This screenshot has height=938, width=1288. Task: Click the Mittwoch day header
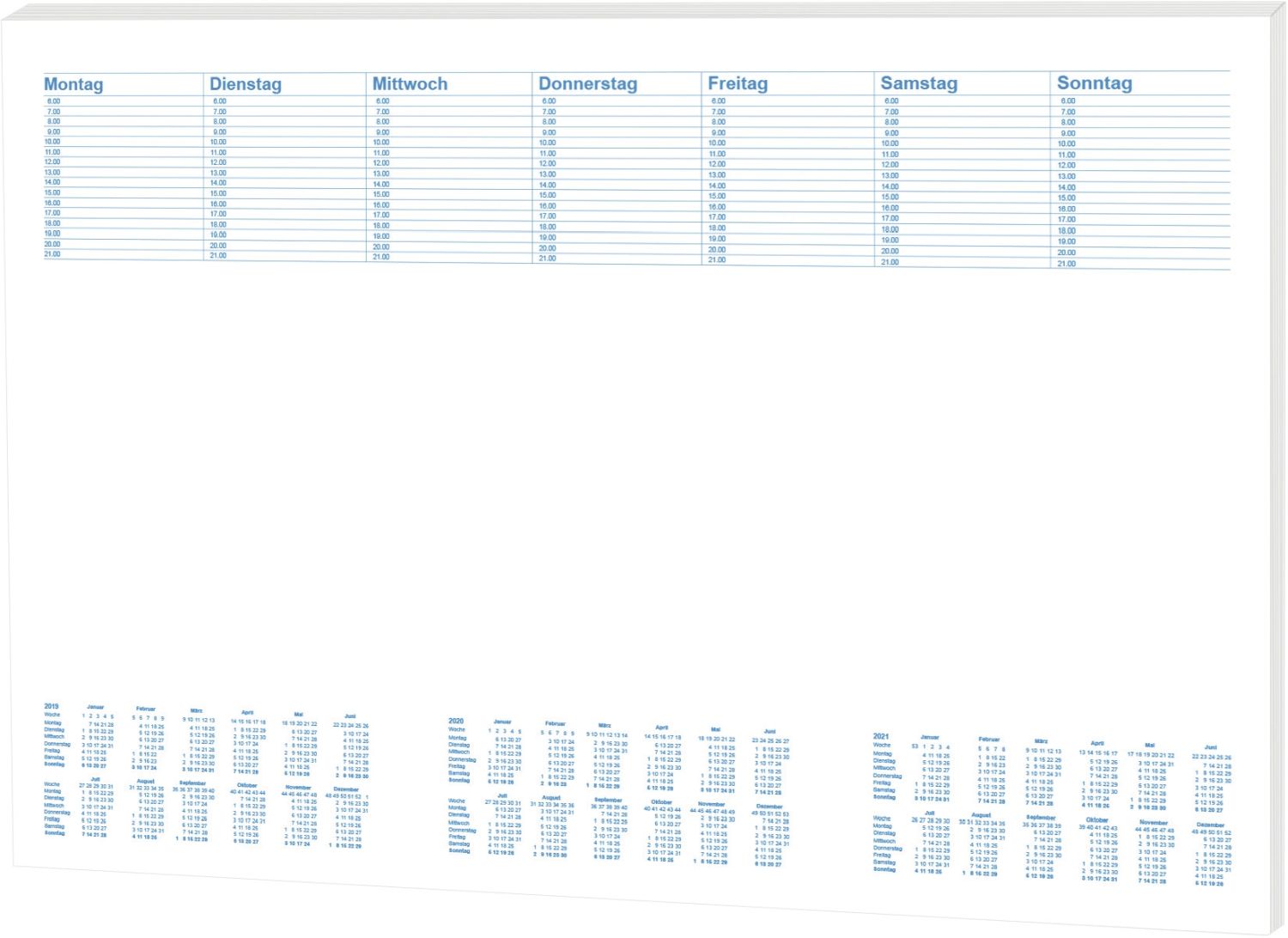[x=410, y=84]
